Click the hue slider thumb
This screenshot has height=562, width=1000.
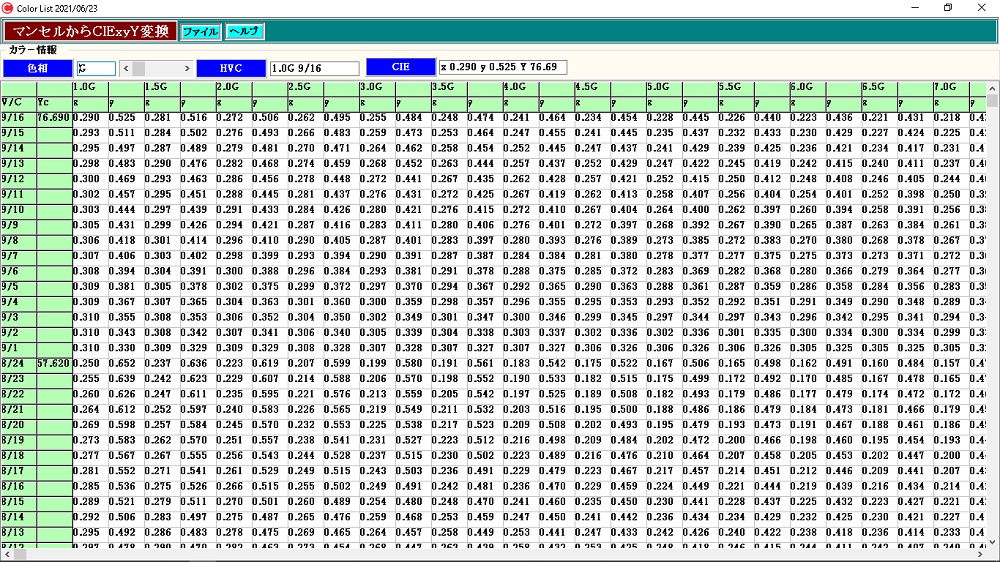pyautogui.click(x=139, y=68)
